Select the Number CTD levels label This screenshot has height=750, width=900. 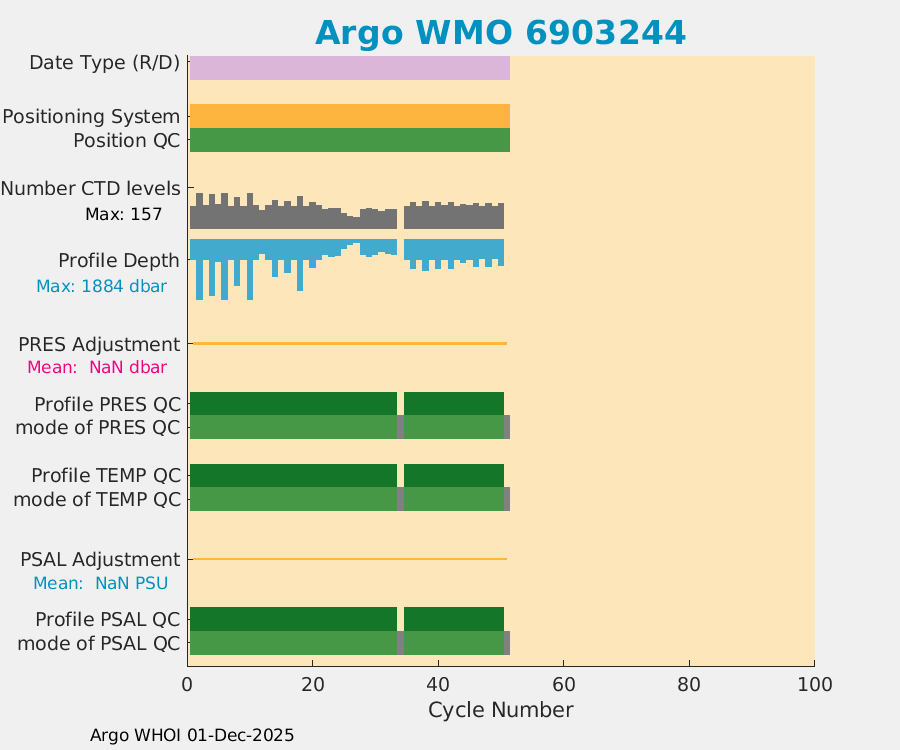[x=91, y=188]
